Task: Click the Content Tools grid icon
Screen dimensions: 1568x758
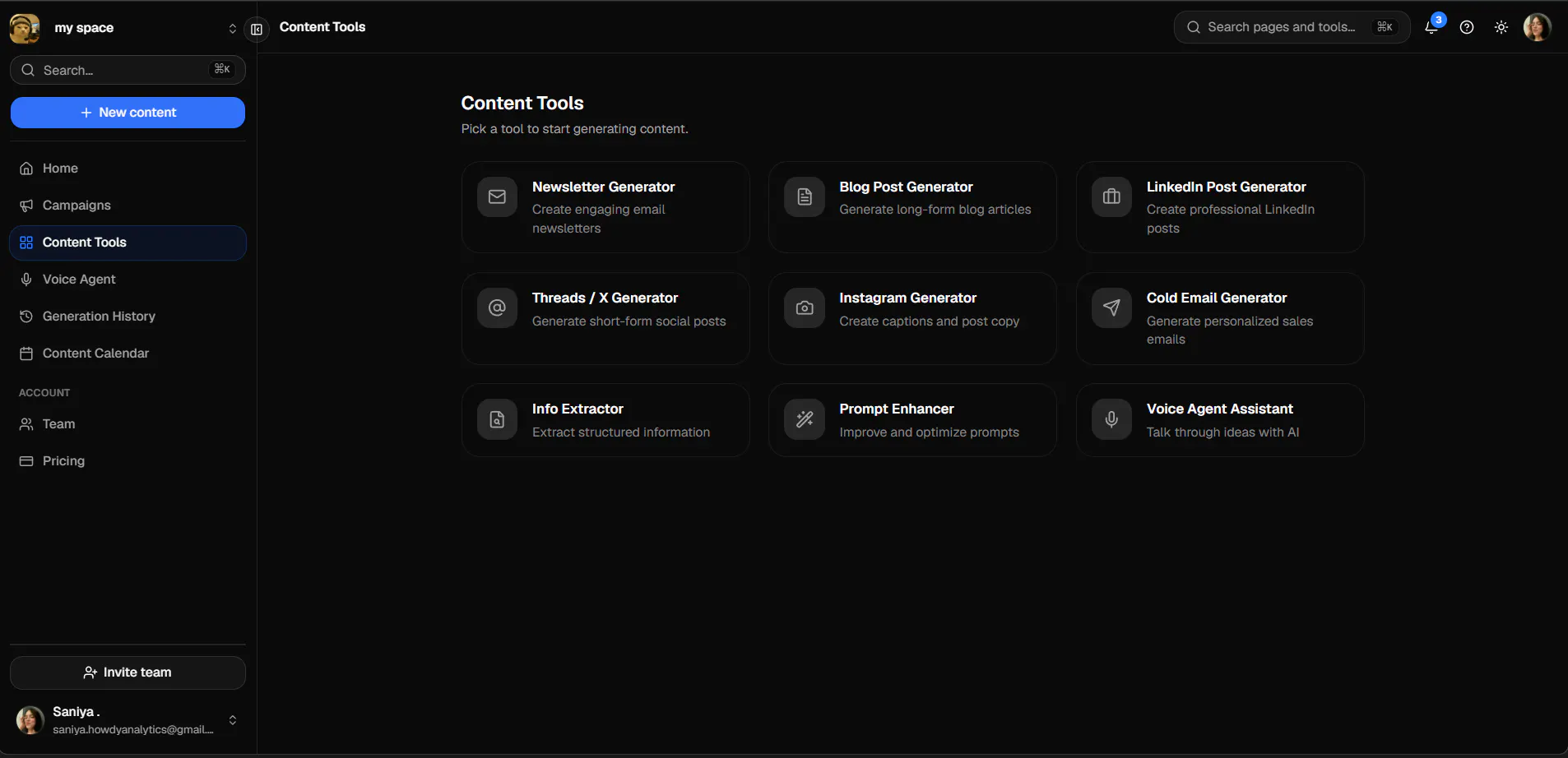Action: [26, 243]
